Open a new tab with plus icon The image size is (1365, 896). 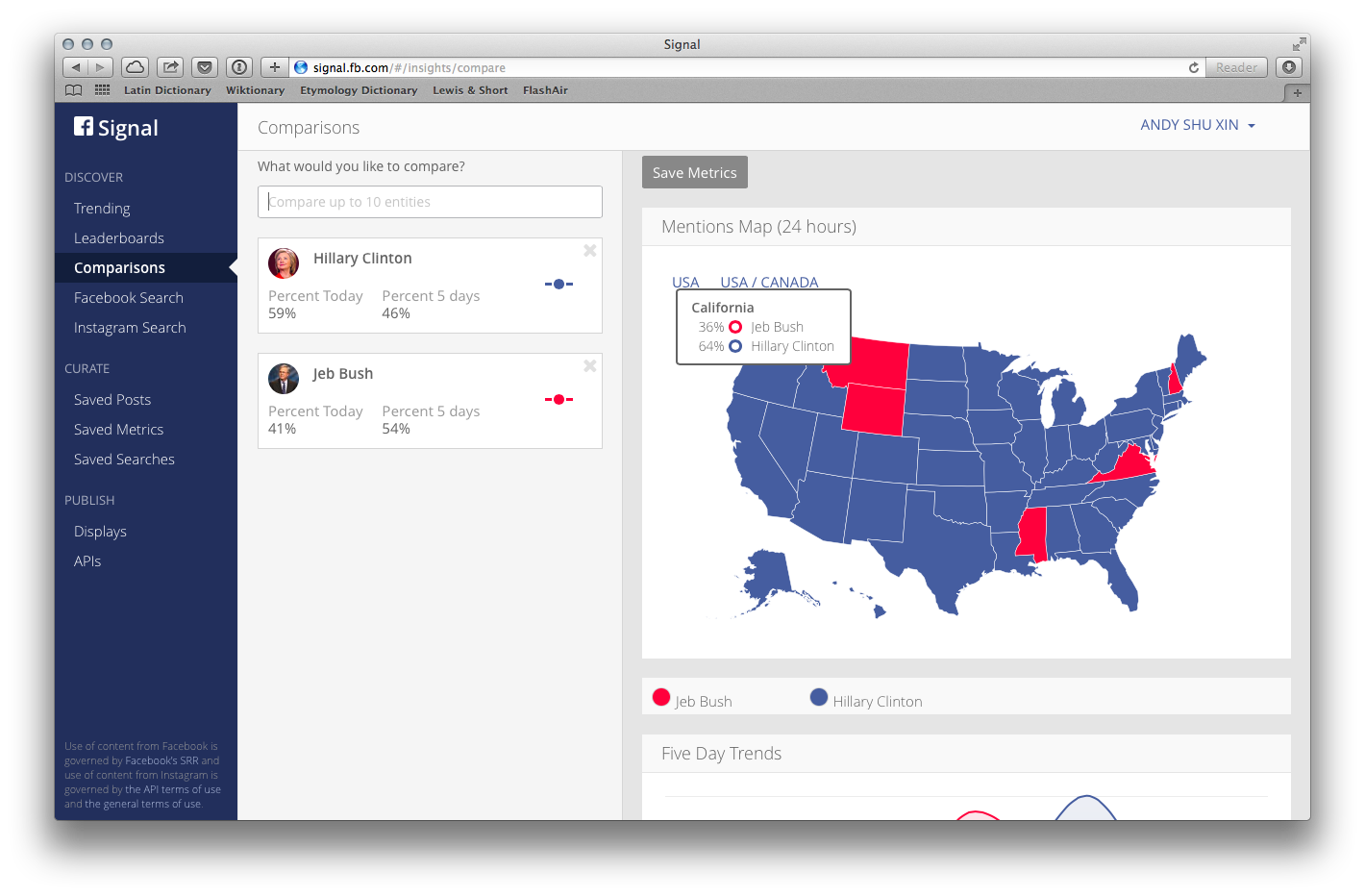[x=1297, y=93]
